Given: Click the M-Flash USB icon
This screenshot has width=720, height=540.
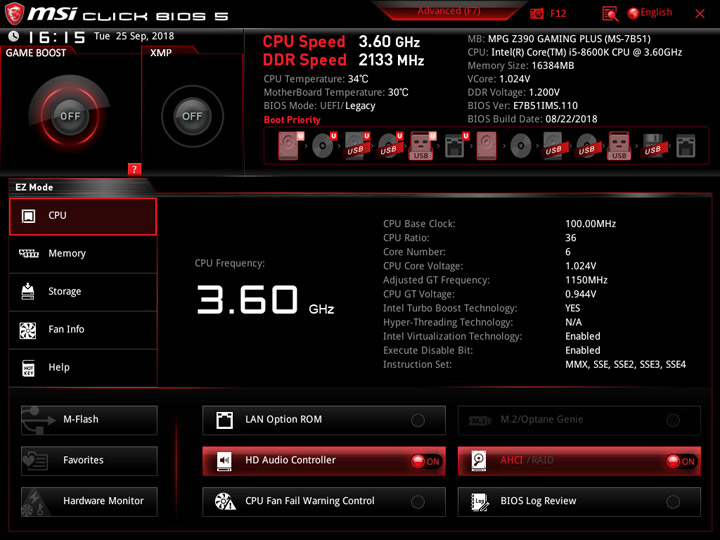Looking at the screenshot, I should click(38, 420).
